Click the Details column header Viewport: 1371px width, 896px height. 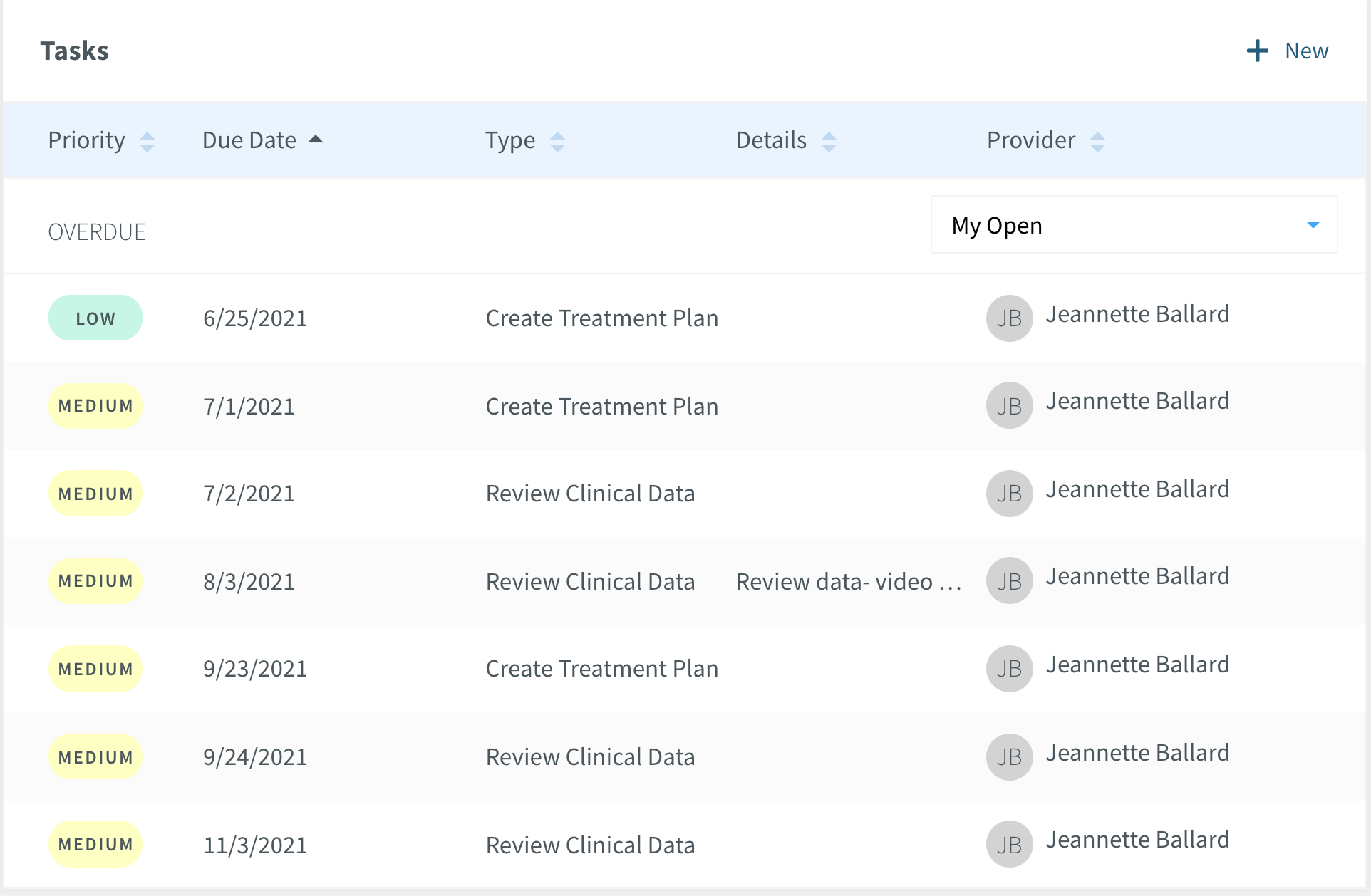772,140
